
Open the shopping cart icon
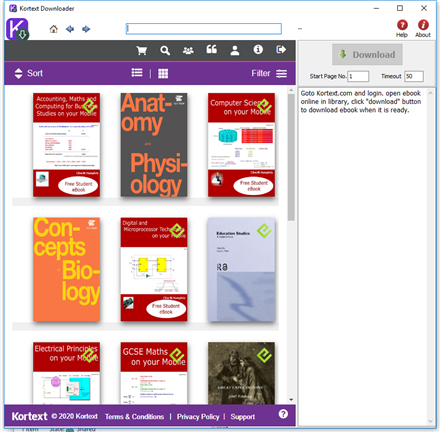click(x=142, y=50)
